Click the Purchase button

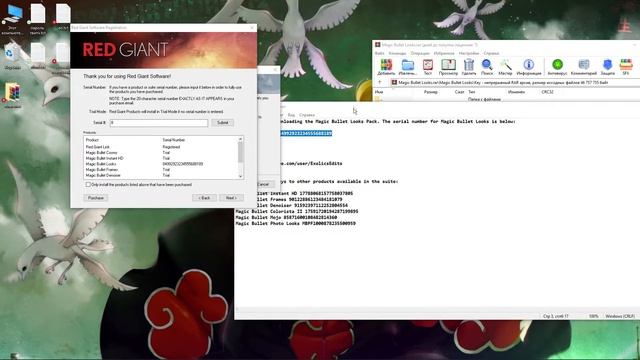click(96, 198)
